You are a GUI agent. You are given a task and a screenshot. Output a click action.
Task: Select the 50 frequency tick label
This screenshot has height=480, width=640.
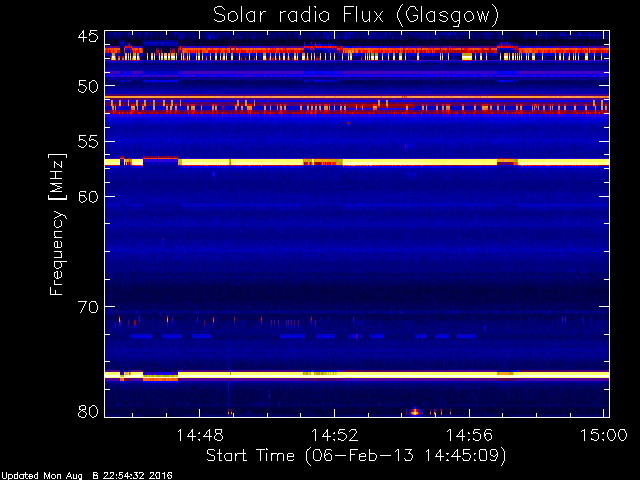[x=88, y=87]
